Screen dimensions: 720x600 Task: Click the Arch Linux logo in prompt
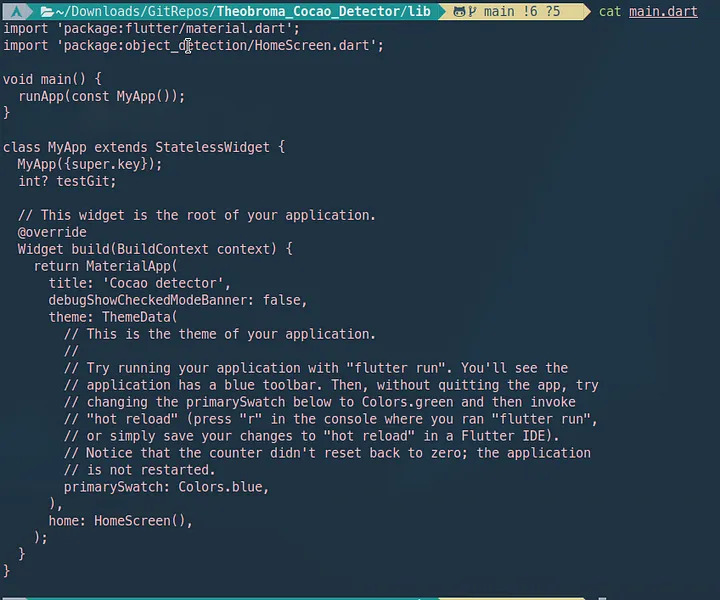point(17,11)
